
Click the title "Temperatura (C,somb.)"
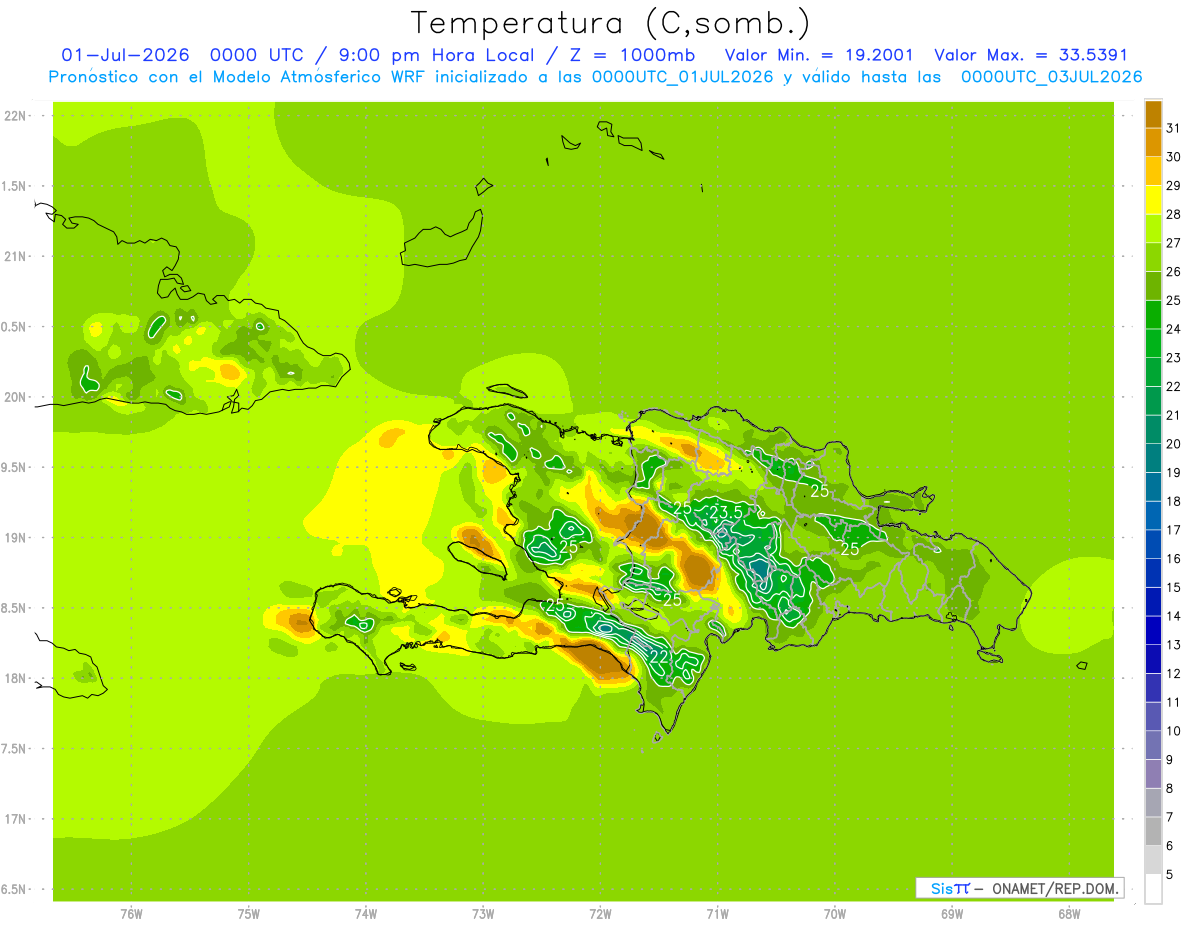pyautogui.click(x=610, y=22)
